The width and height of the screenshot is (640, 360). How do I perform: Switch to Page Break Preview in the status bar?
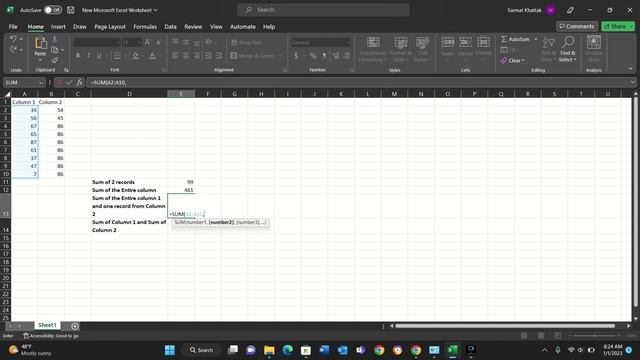pos(558,336)
